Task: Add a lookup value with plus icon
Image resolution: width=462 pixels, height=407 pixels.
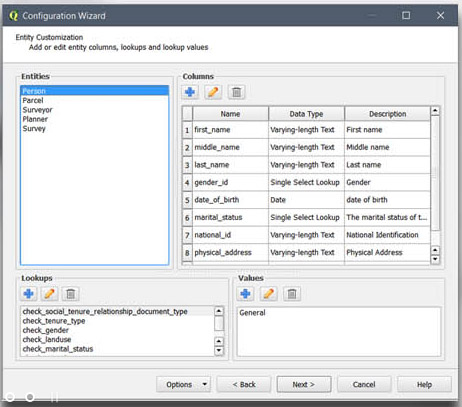Action: [x=246, y=294]
